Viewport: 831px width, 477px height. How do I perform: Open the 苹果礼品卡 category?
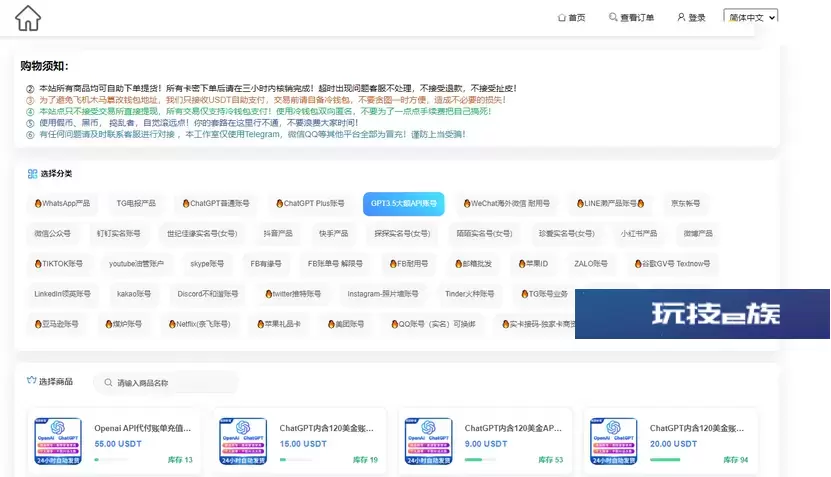point(279,324)
